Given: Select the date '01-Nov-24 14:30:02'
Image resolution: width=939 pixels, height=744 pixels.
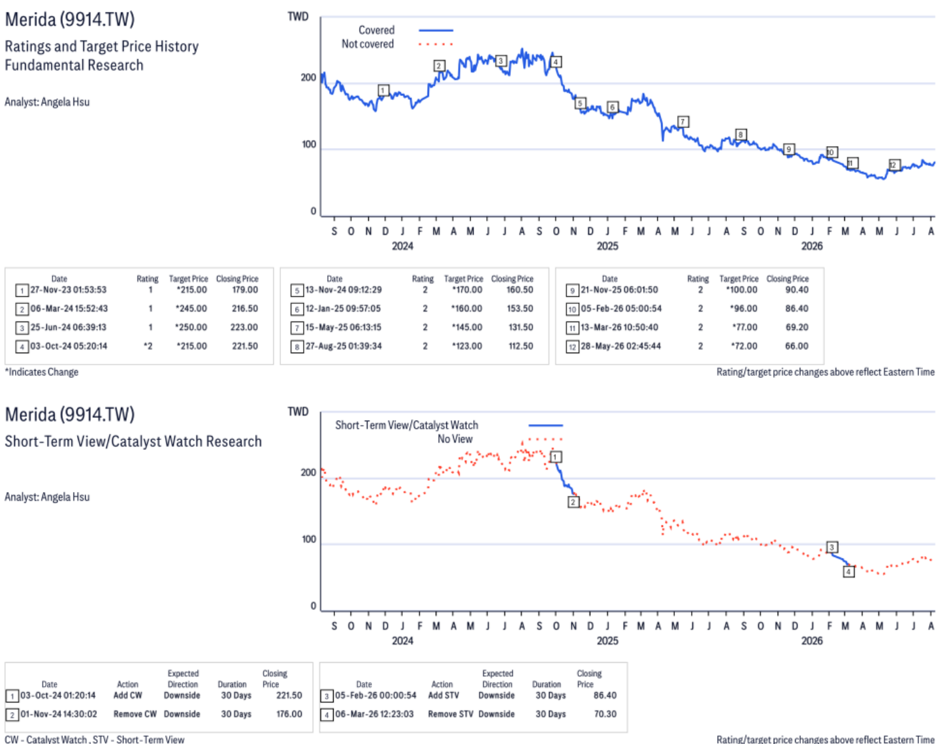Looking at the screenshot, I should (59, 714).
